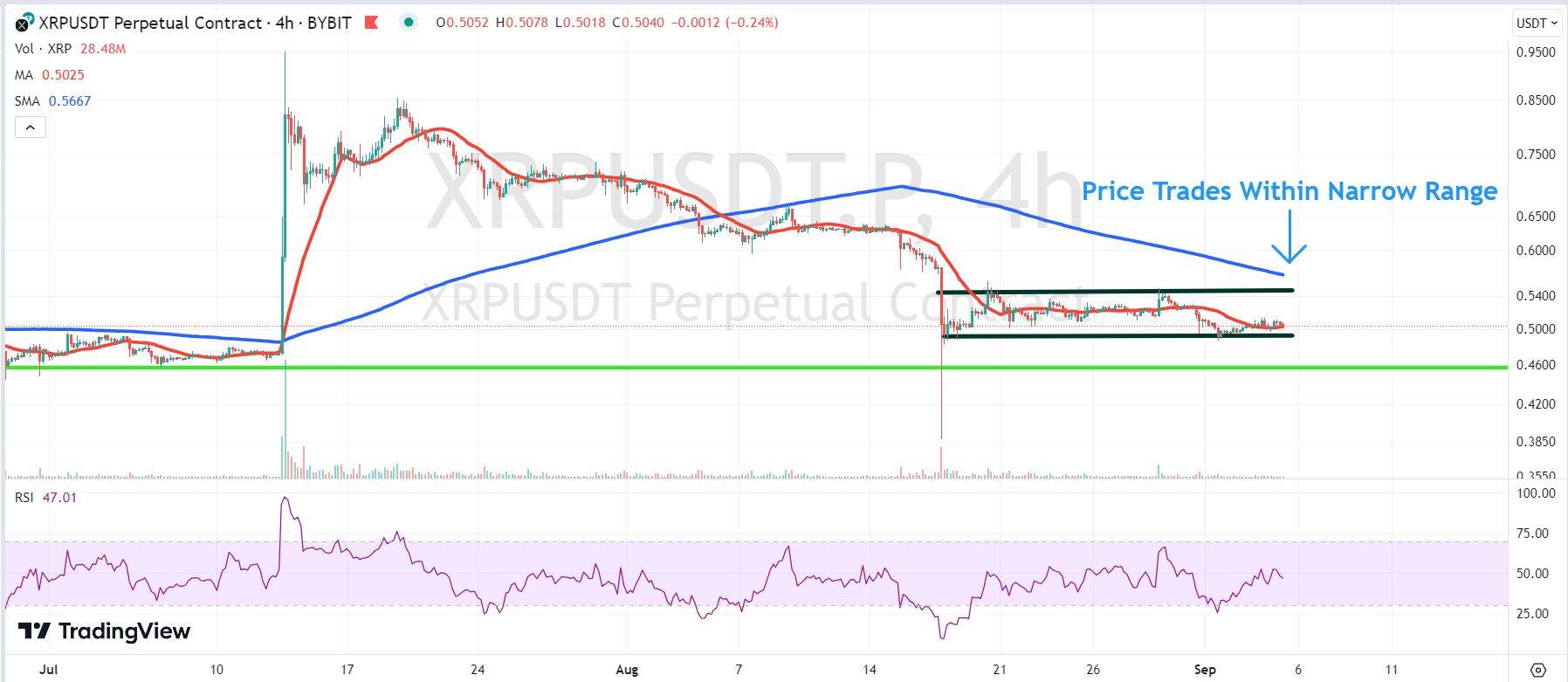
Task: Click the 75.00 RSI axis label
Action: click(x=1533, y=534)
